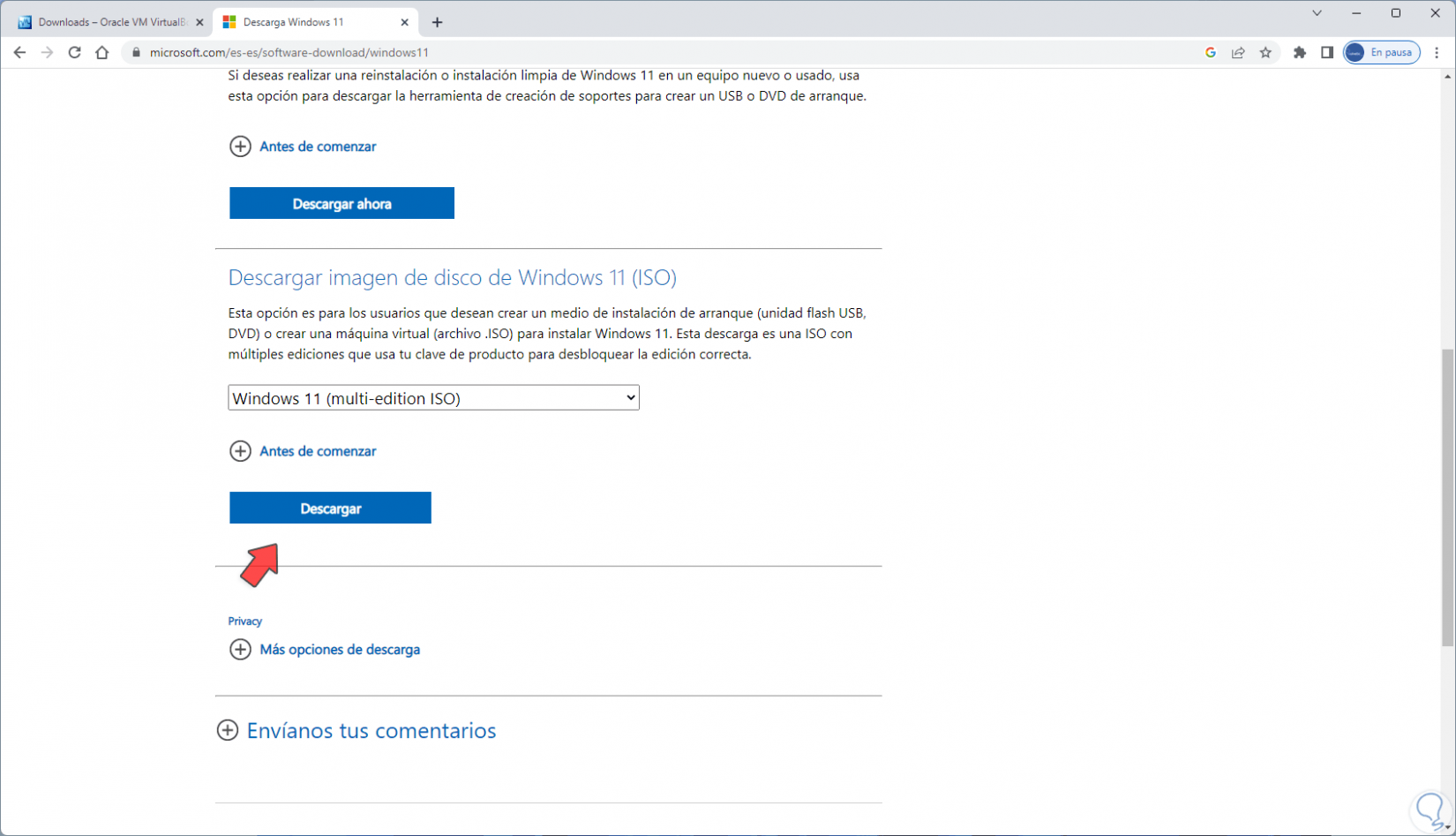Screen dimensions: 1456x836
Task: Expand first 'Antes de comenzar' above Descargar ahora
Action: [x=303, y=147]
